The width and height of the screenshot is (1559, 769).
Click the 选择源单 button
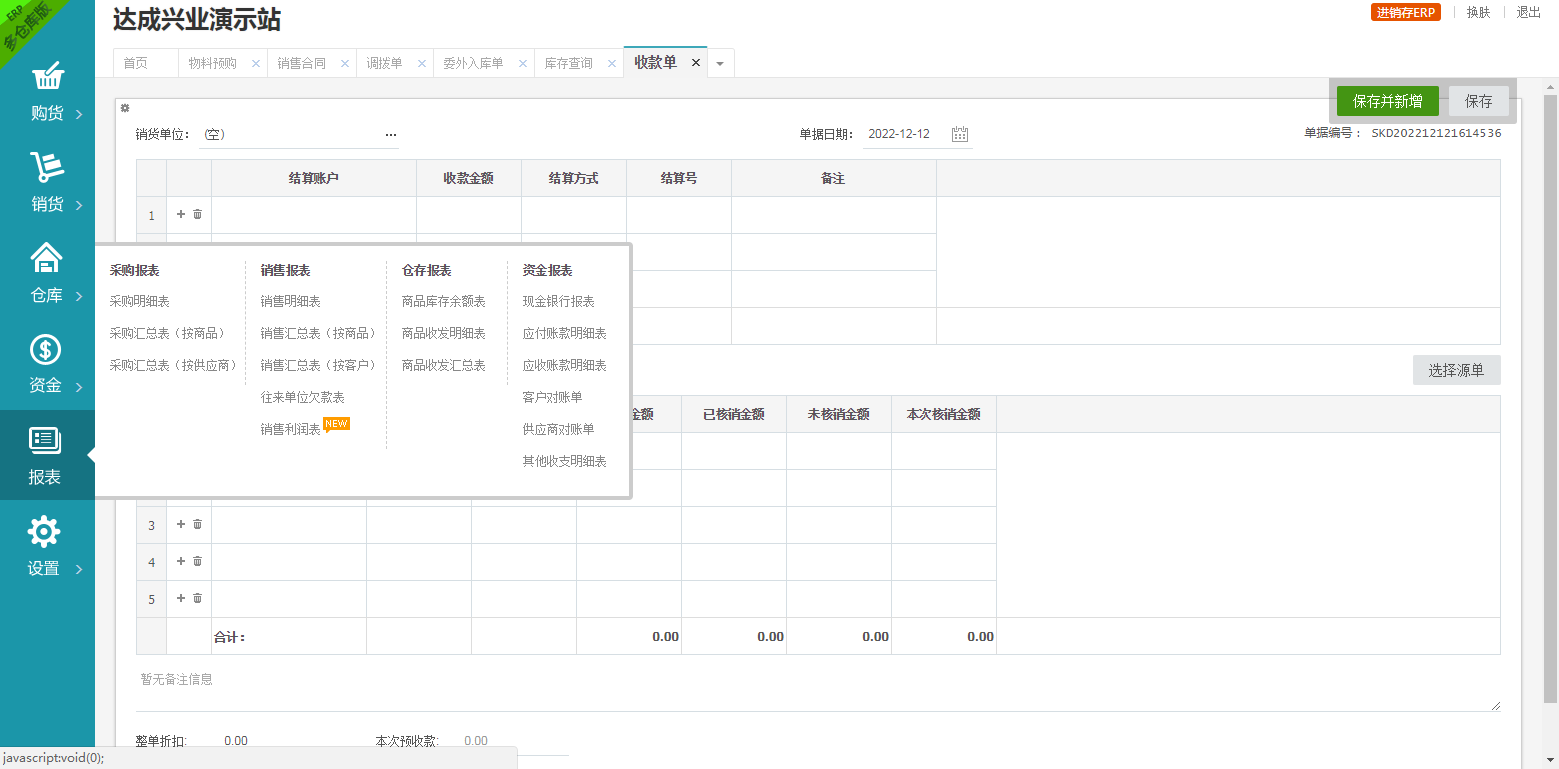[x=1456, y=370]
